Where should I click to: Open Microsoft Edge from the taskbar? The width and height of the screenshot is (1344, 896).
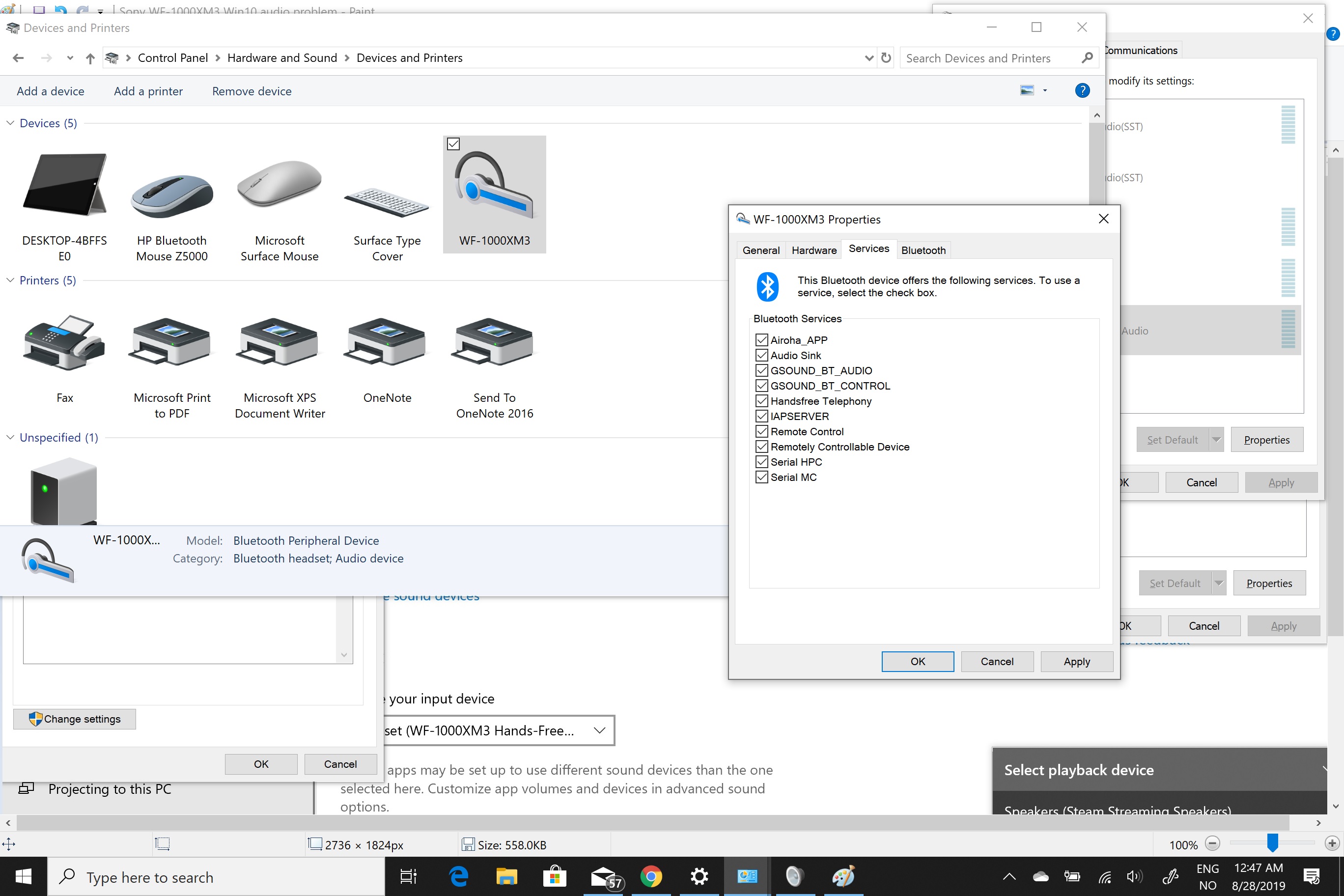459,876
